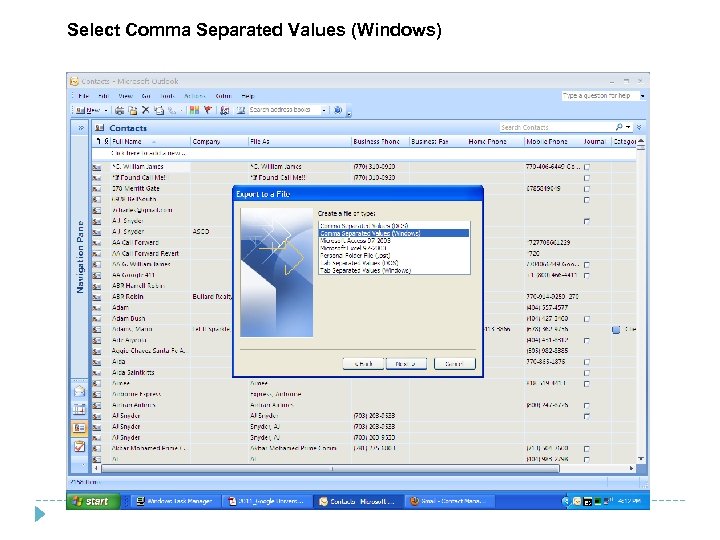Toggle Journal checkbox for first A.J. Snyder row

tap(587, 221)
